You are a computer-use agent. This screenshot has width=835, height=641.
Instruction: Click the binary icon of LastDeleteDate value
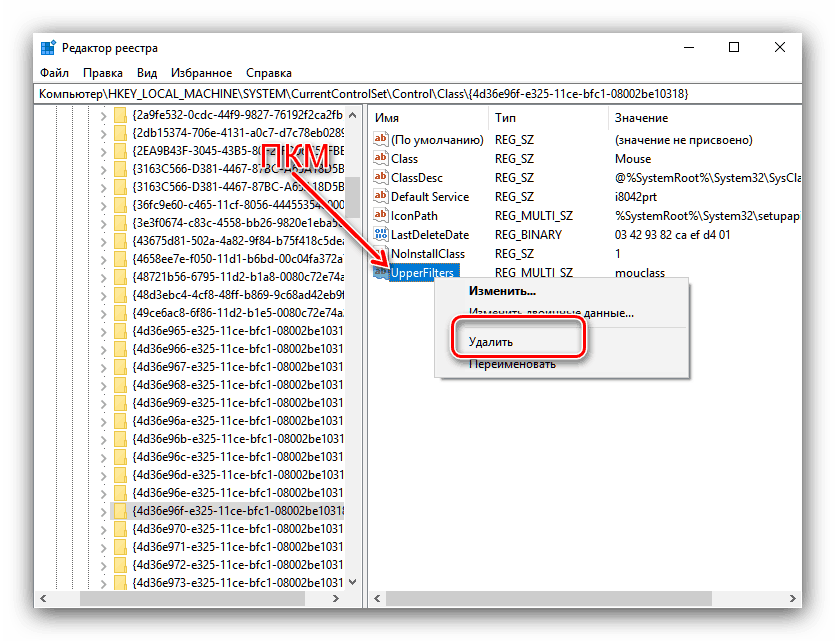click(x=380, y=235)
